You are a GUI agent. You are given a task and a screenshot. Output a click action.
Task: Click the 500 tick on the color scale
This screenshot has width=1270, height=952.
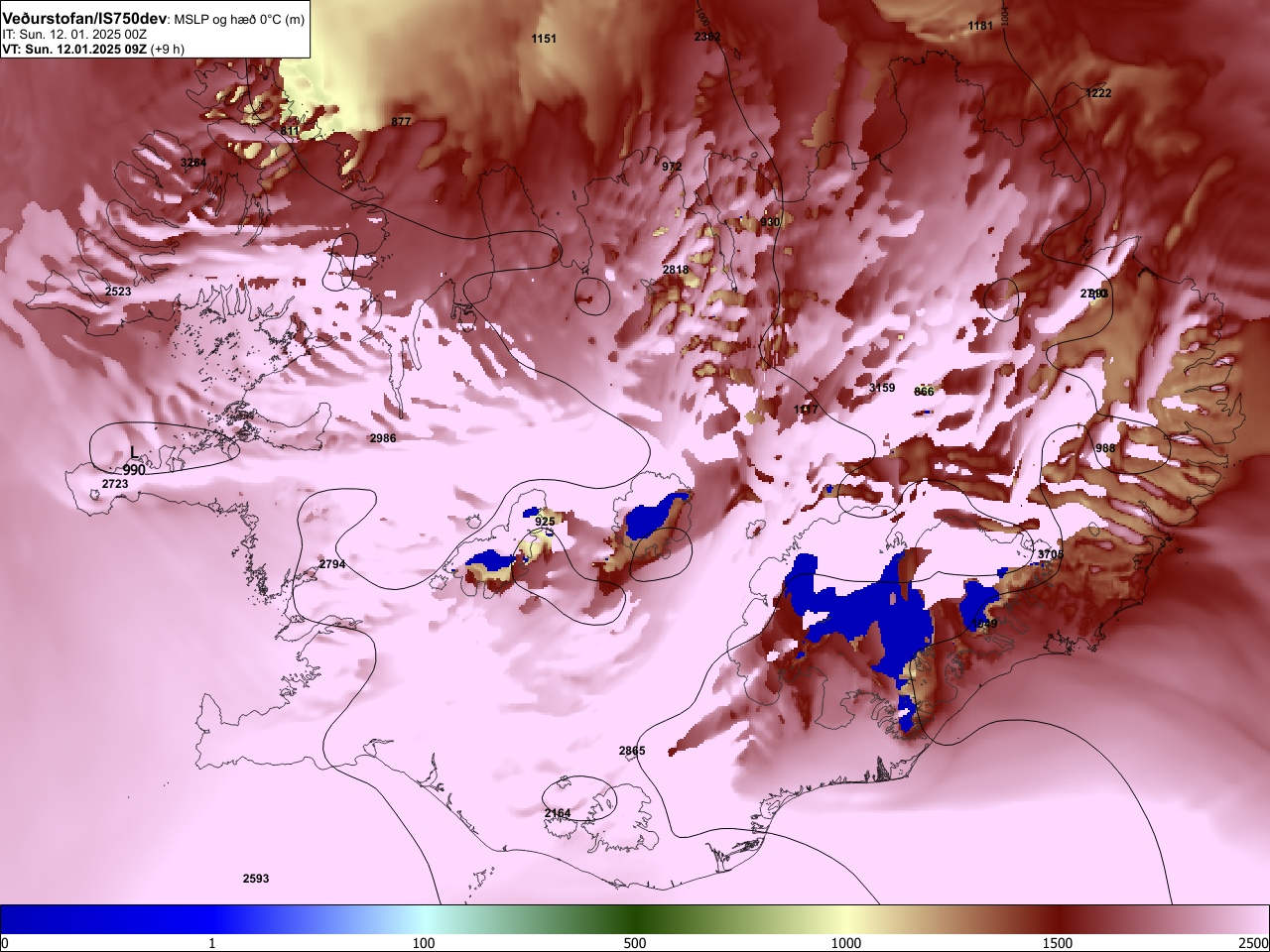[x=635, y=943]
